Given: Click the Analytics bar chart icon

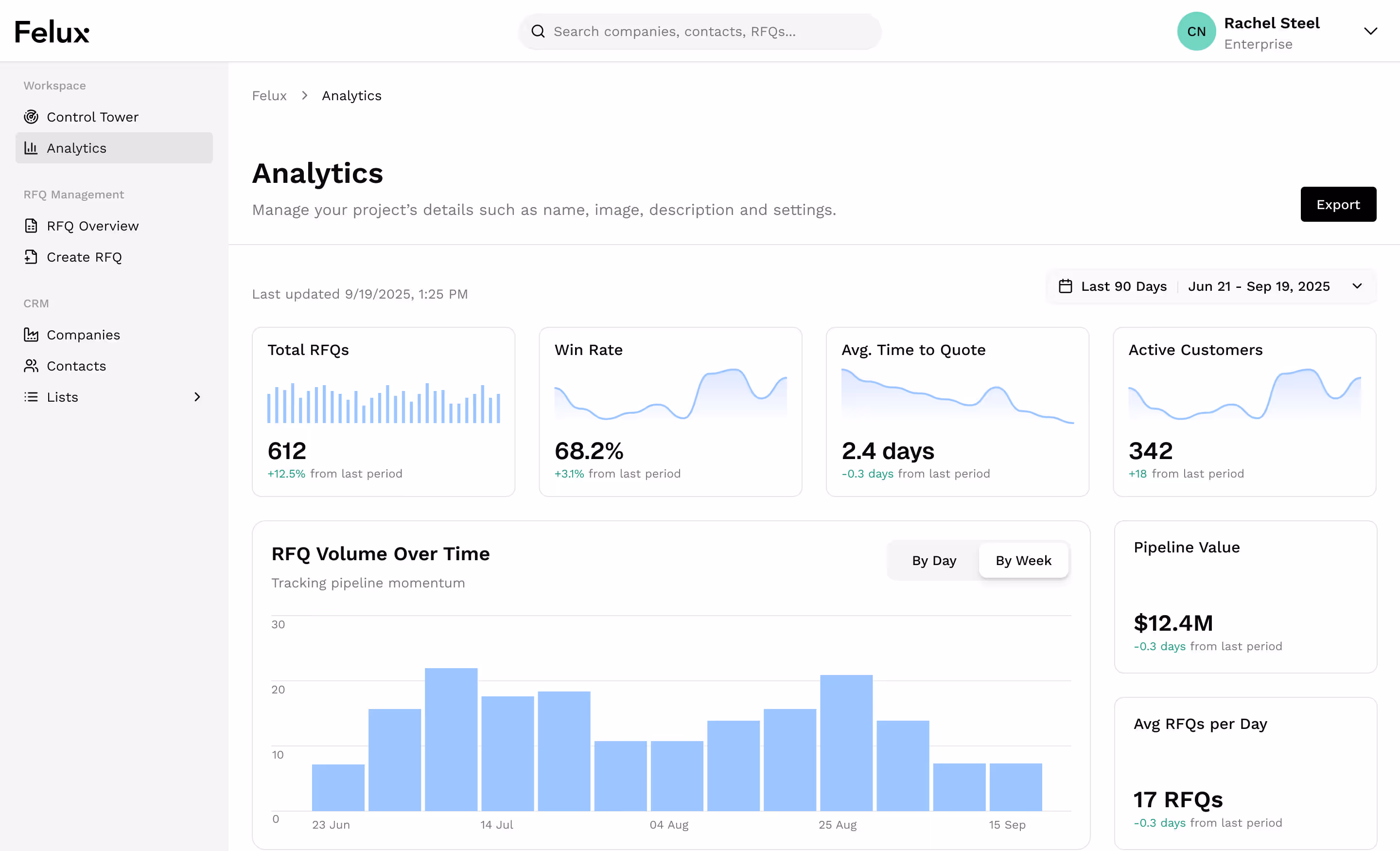Looking at the screenshot, I should (x=31, y=148).
